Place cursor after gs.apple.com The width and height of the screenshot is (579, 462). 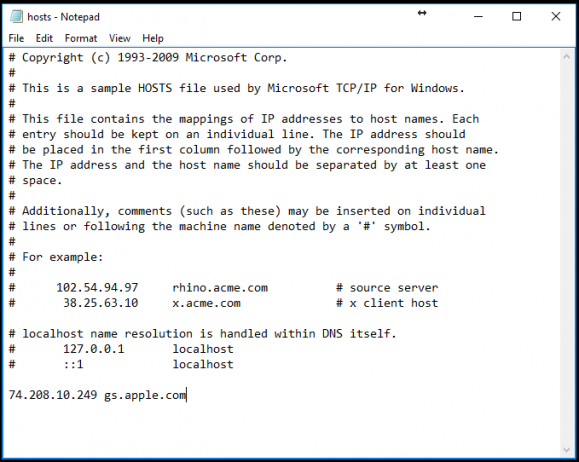pos(187,395)
